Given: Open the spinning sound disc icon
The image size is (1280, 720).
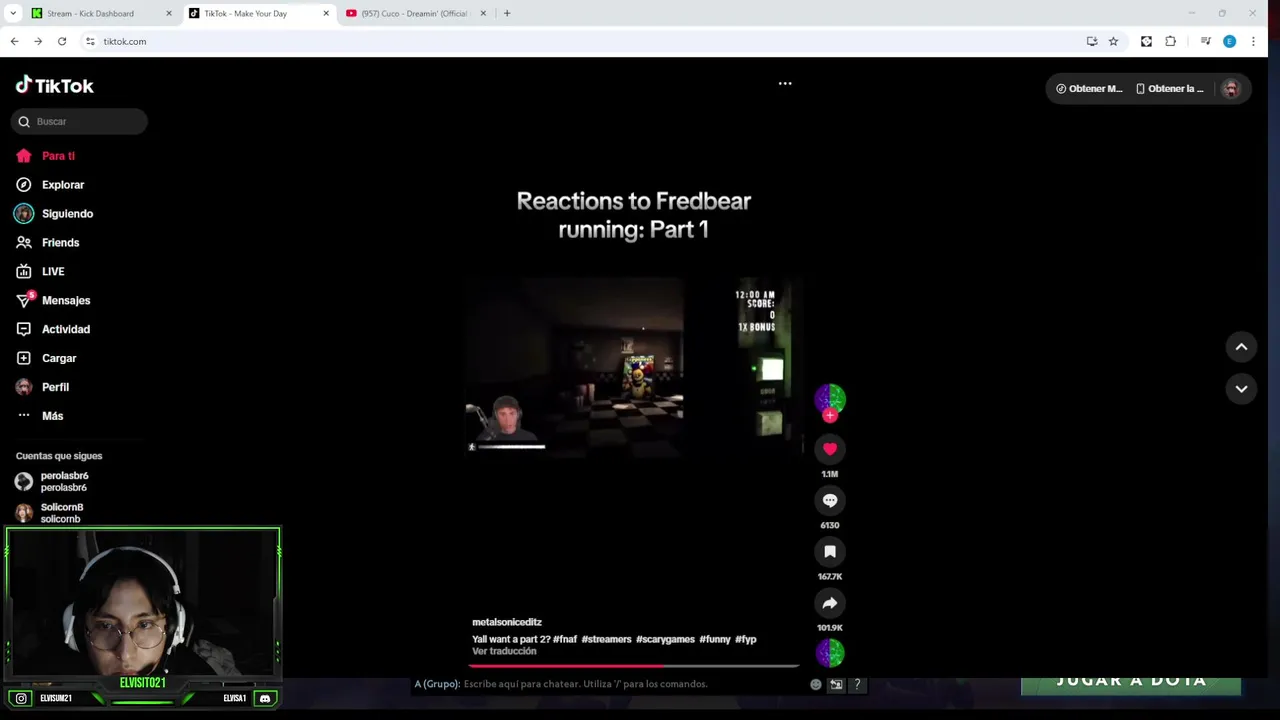Looking at the screenshot, I should (830, 653).
